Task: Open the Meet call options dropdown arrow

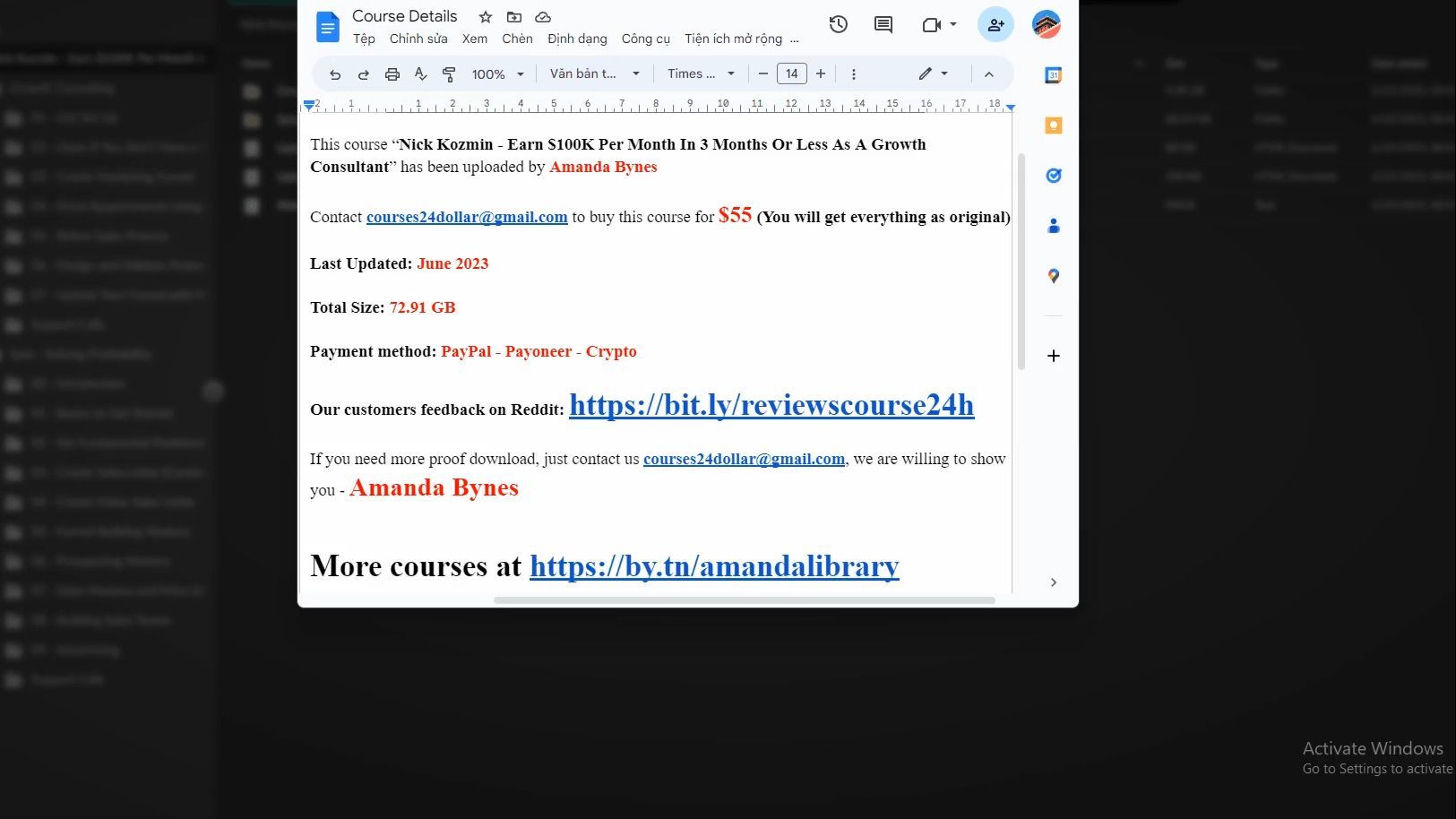Action: click(x=953, y=25)
